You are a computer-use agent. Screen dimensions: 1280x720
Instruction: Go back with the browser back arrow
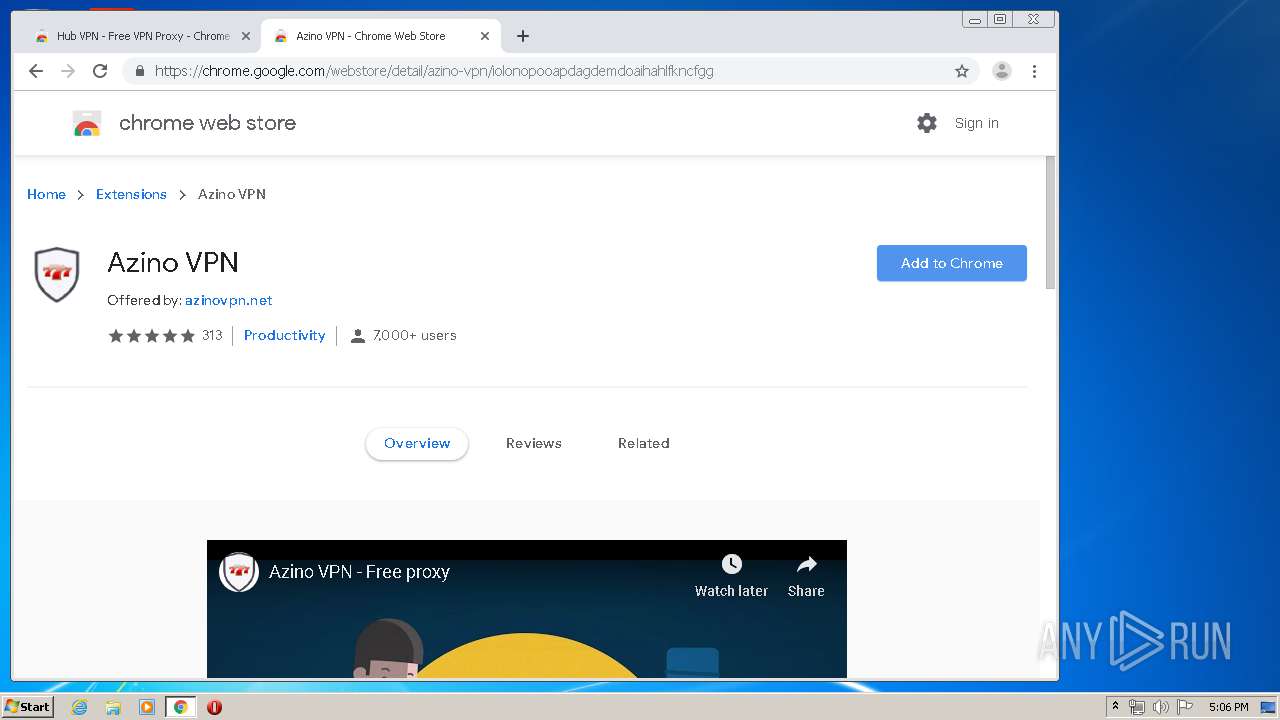[36, 71]
